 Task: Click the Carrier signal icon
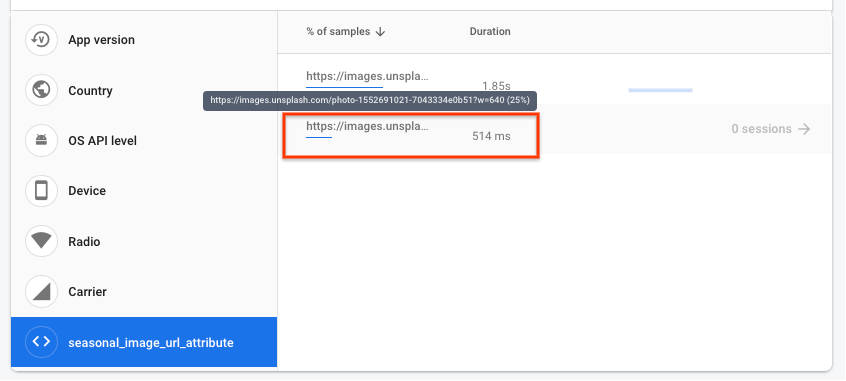pyautogui.click(x=41, y=291)
